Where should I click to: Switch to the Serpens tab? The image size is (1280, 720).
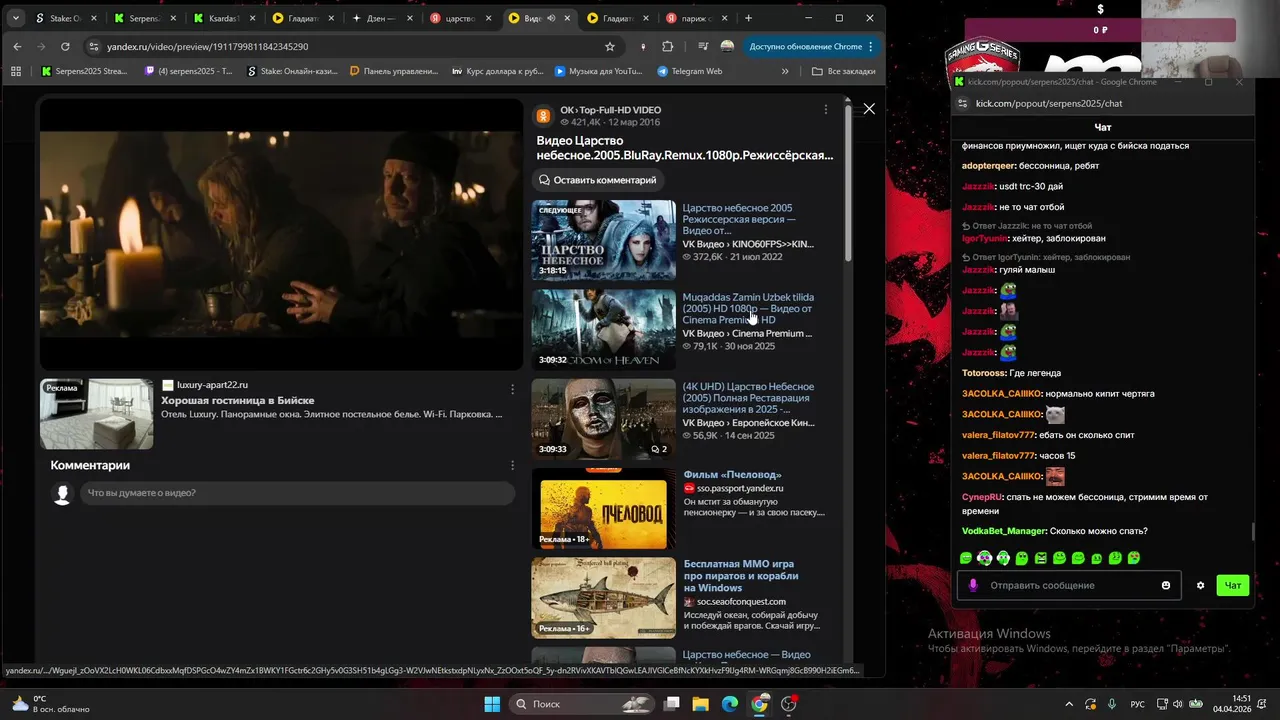pyautogui.click(x=145, y=18)
